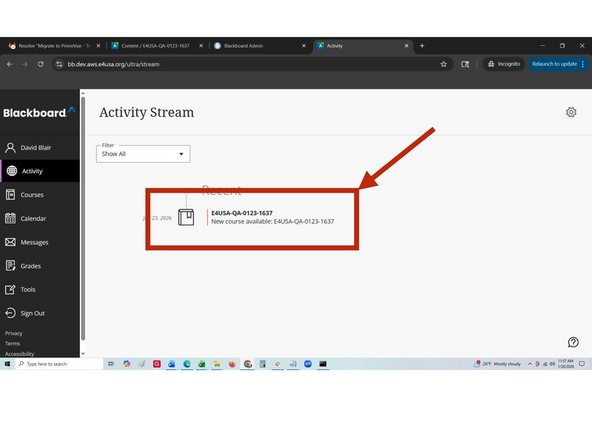This screenshot has width=592, height=444.
Task: Click the Incognito indicator
Action: [504, 64]
